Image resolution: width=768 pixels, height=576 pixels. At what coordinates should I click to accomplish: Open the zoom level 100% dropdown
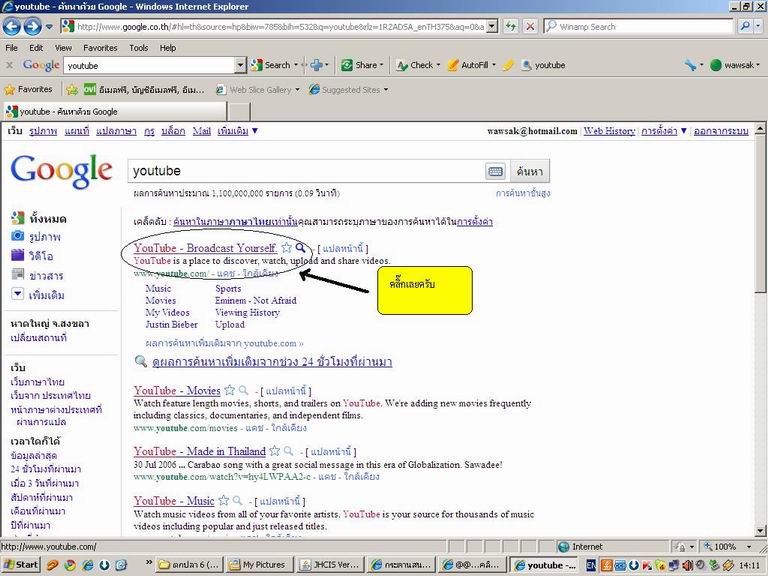749,546
